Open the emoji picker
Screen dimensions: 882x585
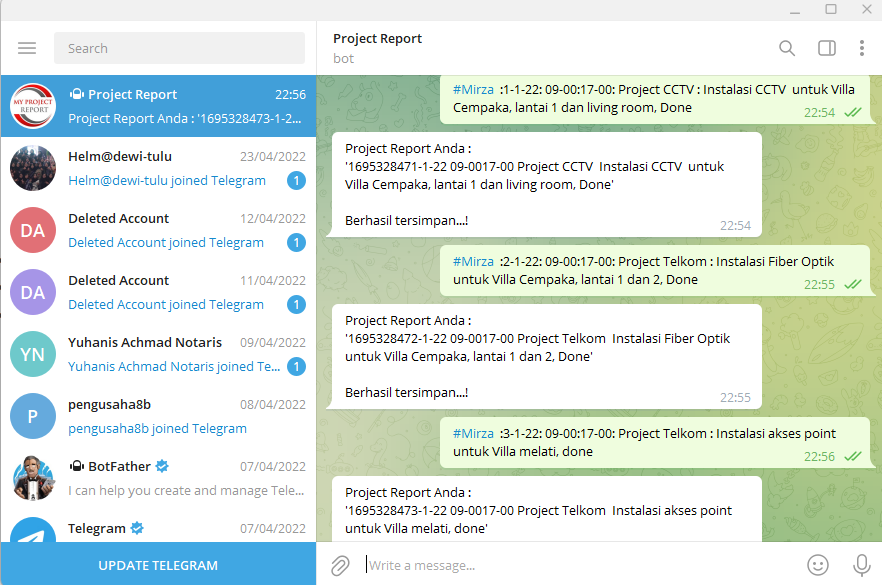[818, 565]
